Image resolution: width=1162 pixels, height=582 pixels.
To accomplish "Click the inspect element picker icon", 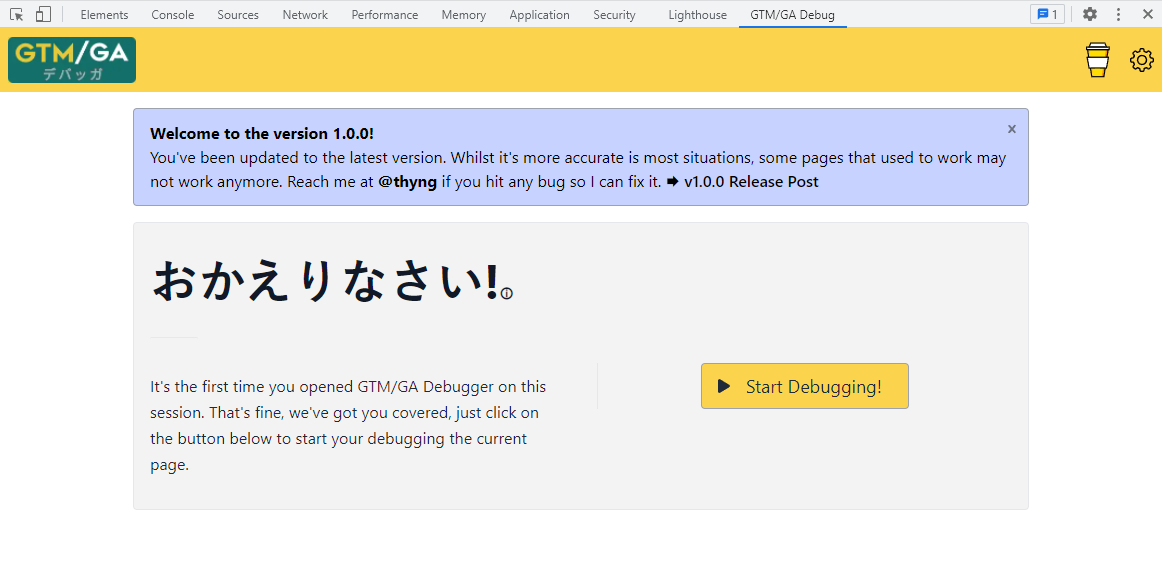I will pyautogui.click(x=17, y=15).
